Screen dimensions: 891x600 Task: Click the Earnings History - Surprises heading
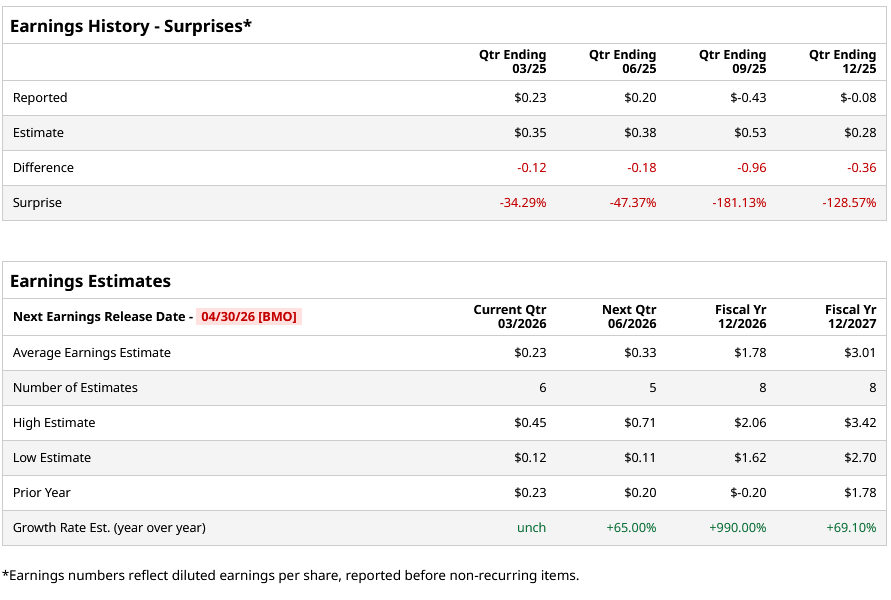pyautogui.click(x=131, y=26)
